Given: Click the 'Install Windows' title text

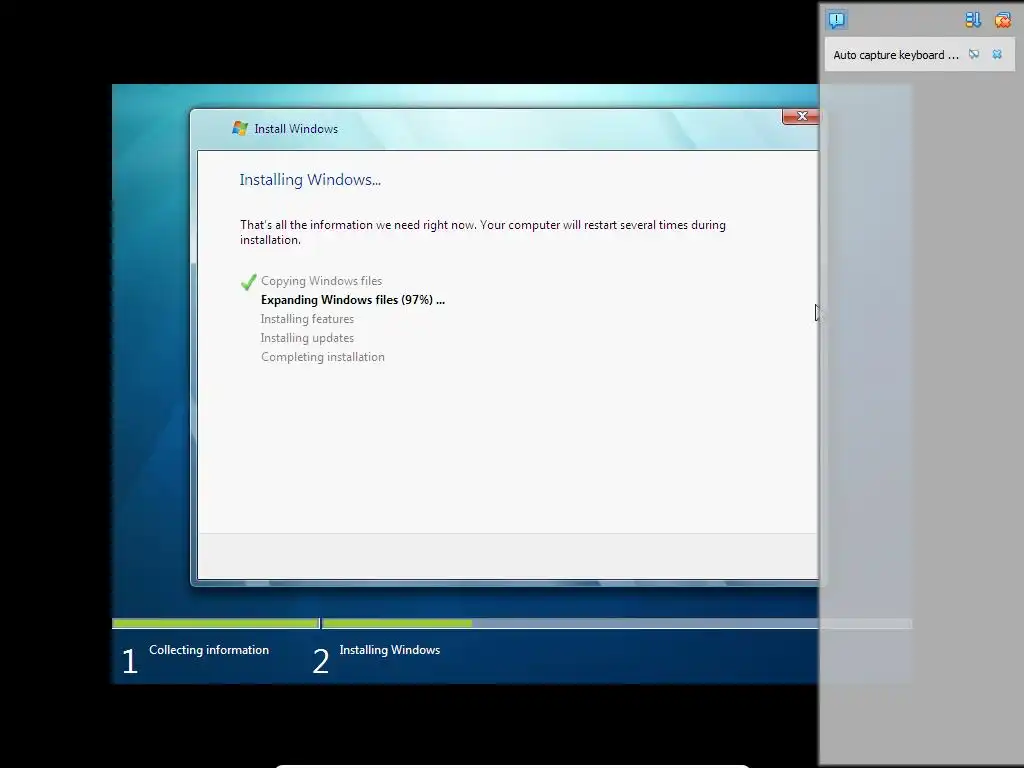Looking at the screenshot, I should [x=296, y=129].
